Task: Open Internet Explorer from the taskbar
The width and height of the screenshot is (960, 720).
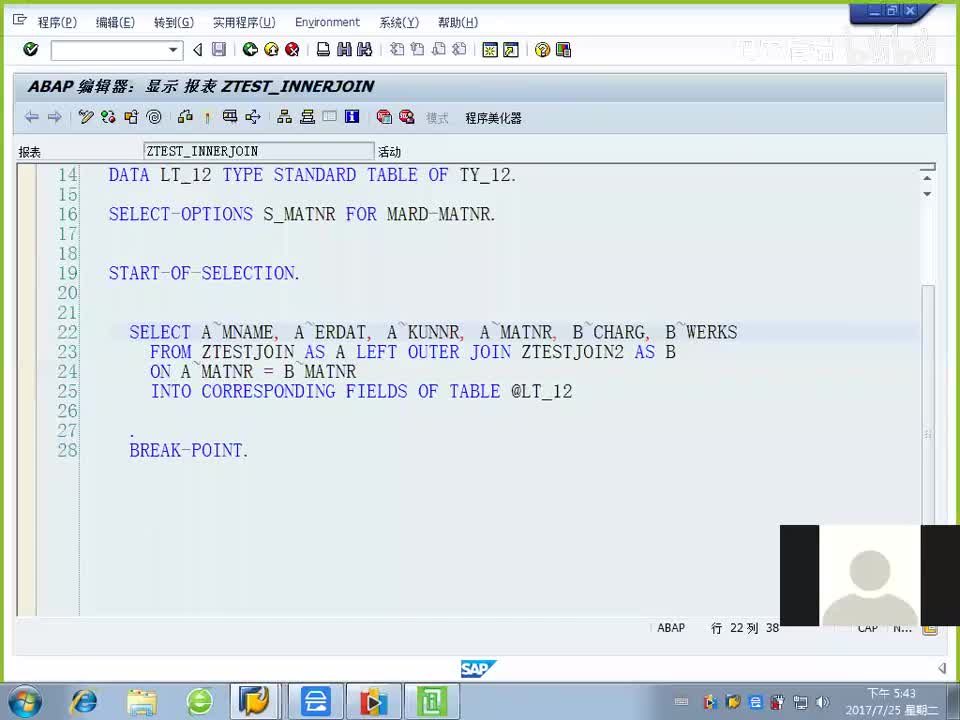Action: (x=84, y=702)
